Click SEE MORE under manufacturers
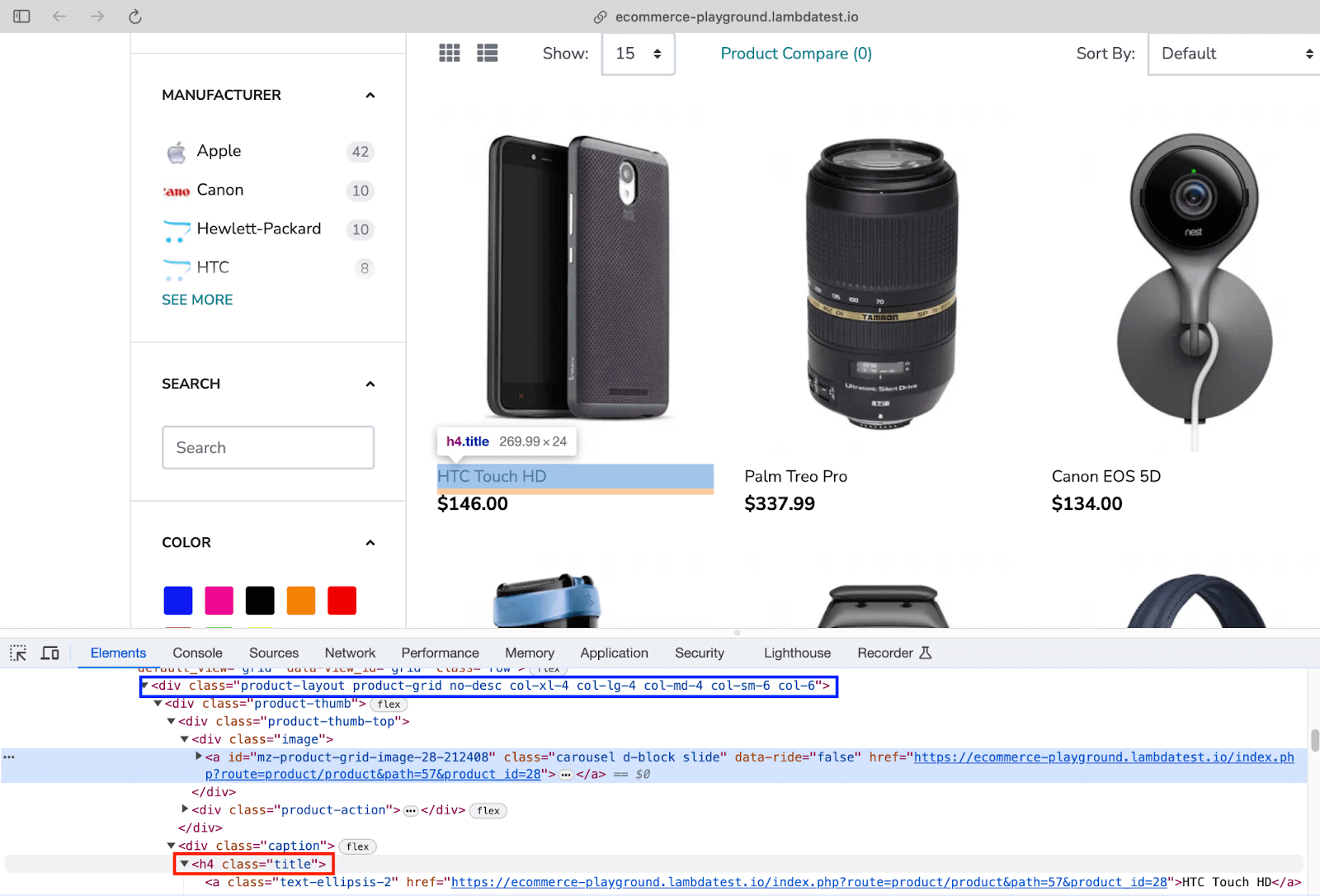This screenshot has height=896, width=1320. pos(197,299)
